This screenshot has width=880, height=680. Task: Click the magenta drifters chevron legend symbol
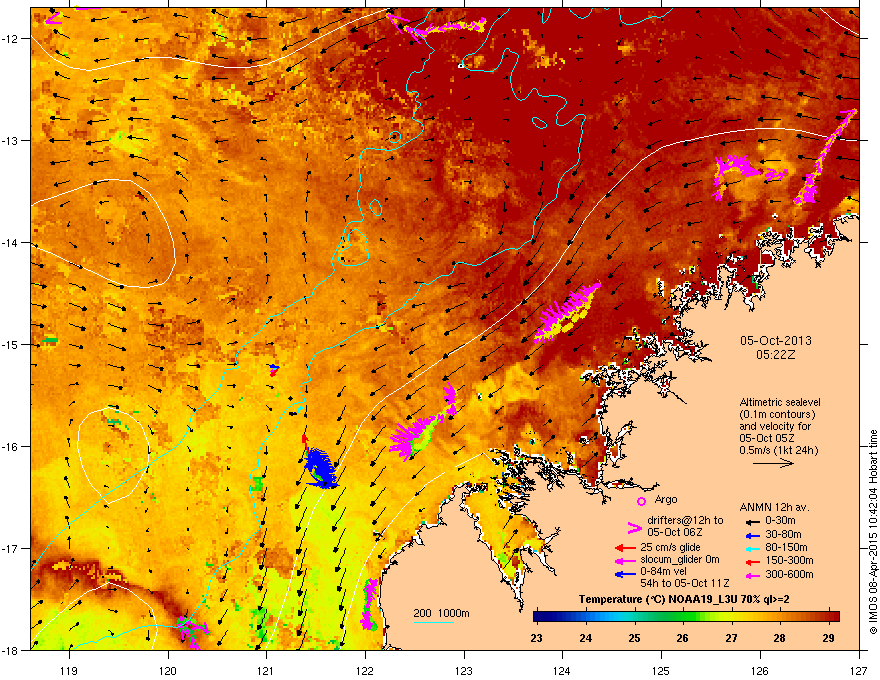tap(634, 527)
